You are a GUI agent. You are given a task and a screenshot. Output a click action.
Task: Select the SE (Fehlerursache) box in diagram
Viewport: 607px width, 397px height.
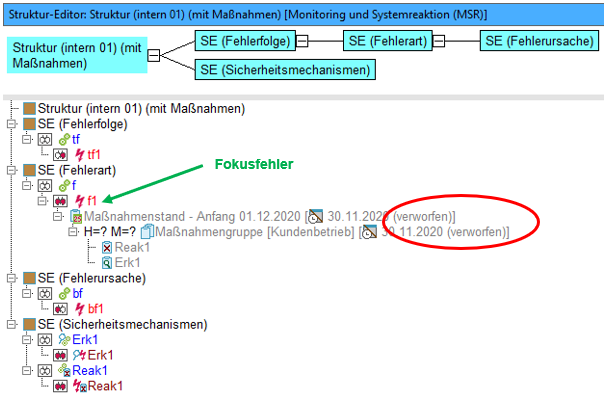coord(539,41)
